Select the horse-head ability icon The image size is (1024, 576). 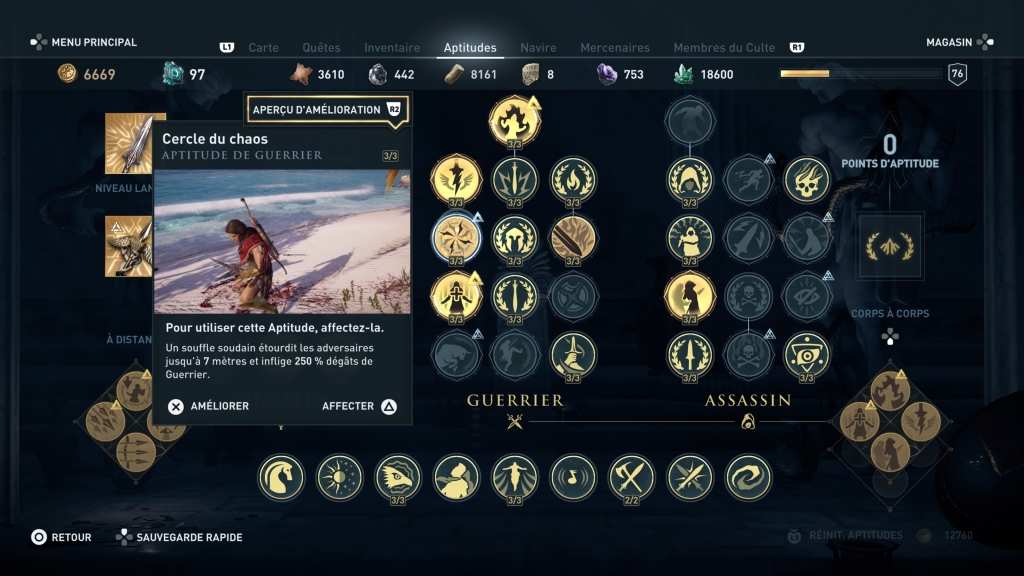281,477
